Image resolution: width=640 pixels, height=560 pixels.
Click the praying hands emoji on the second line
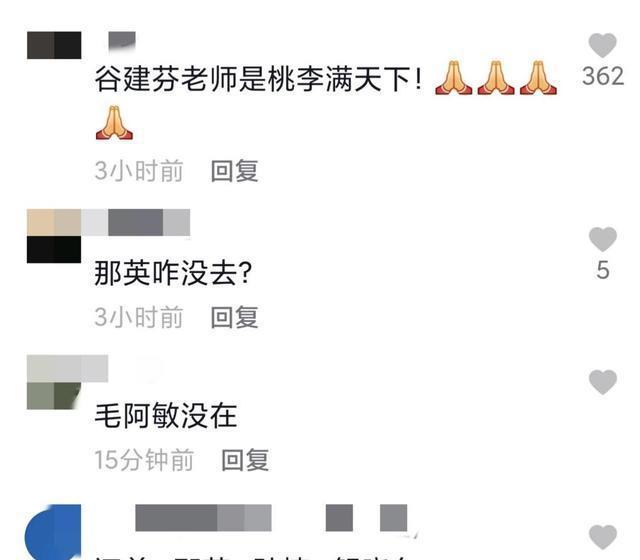pyautogui.click(x=114, y=122)
